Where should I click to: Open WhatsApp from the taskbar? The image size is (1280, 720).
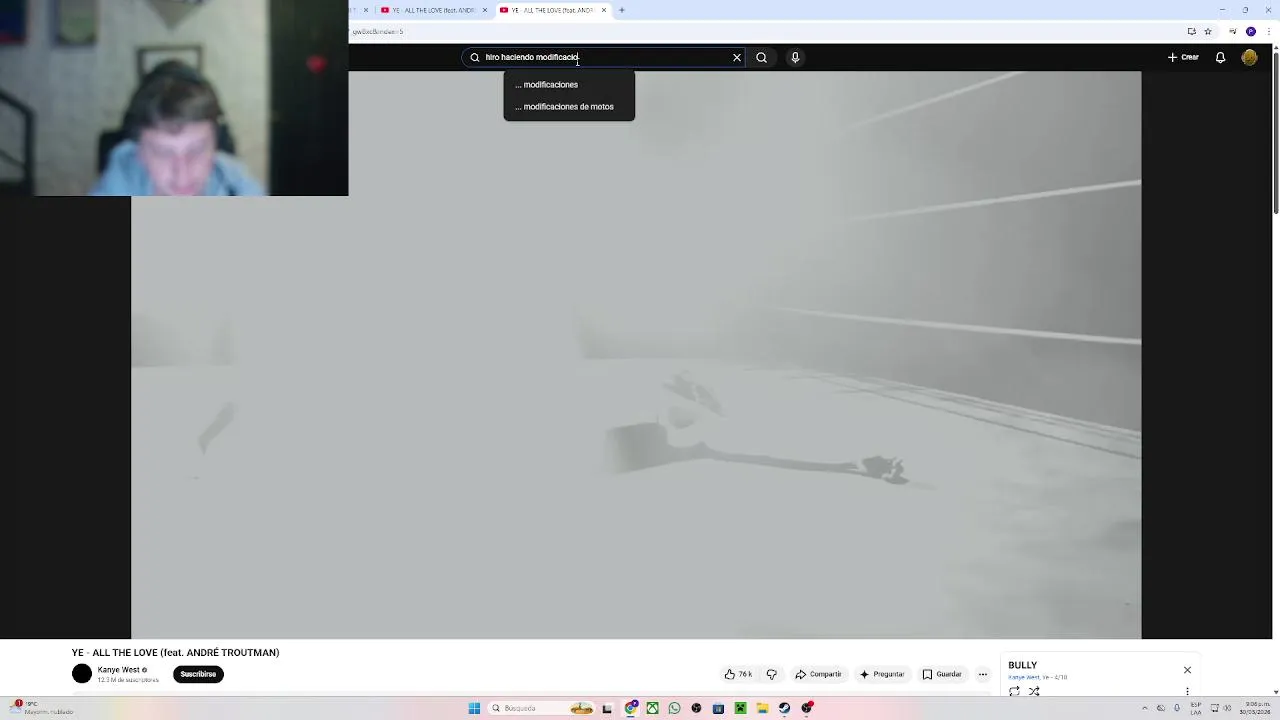(x=674, y=708)
